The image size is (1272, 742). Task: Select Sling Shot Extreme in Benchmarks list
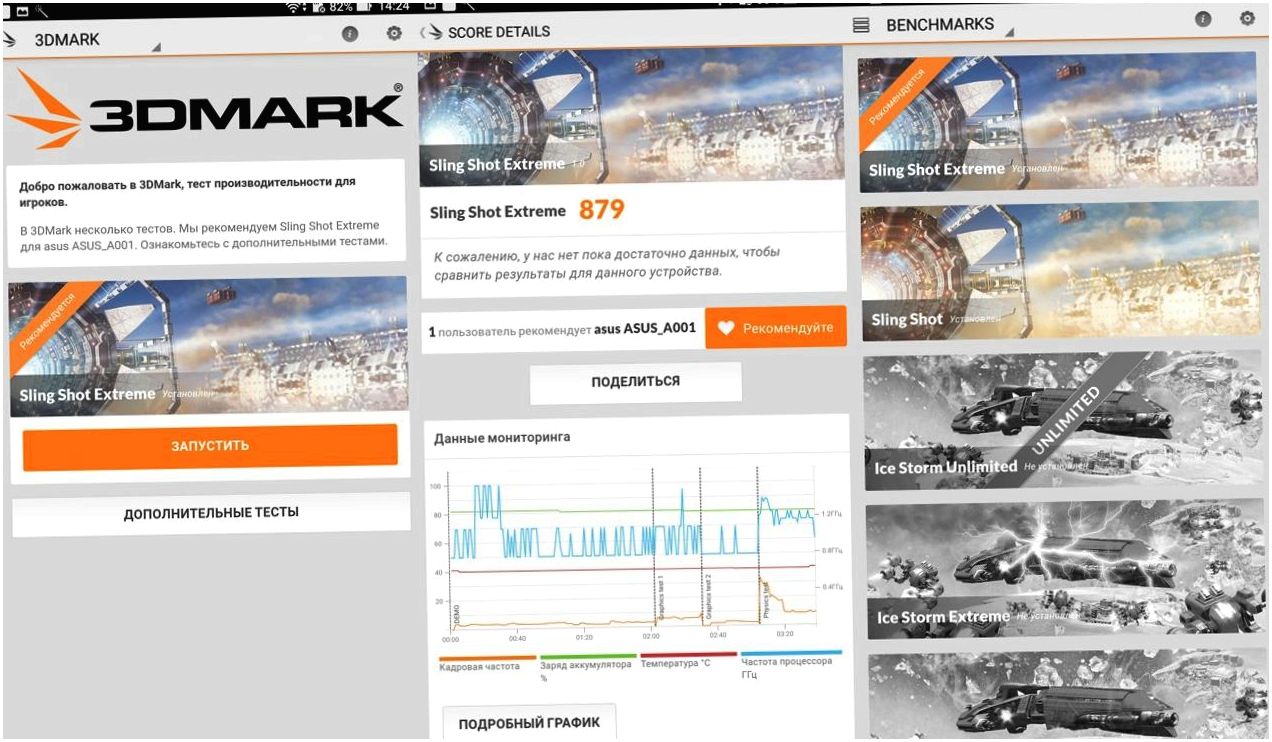click(1058, 121)
